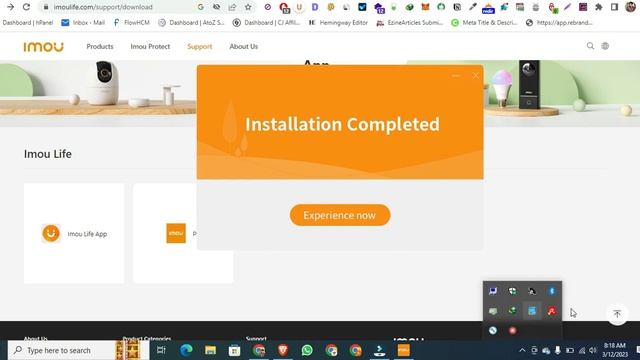Click the Windows Security shield tray icon
This screenshot has width=640, height=360.
512,291
